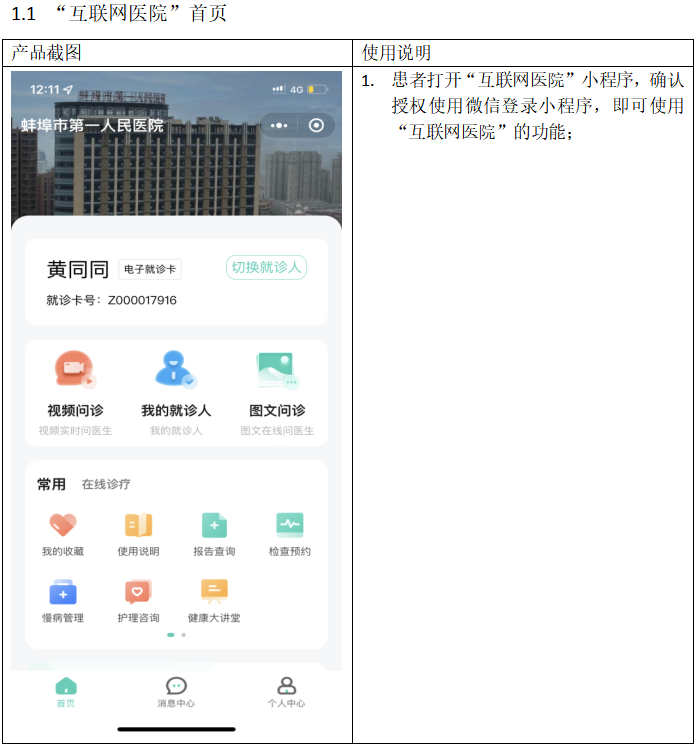Click 切换就诊人 button
The height and width of the screenshot is (749, 697).
[x=266, y=267]
